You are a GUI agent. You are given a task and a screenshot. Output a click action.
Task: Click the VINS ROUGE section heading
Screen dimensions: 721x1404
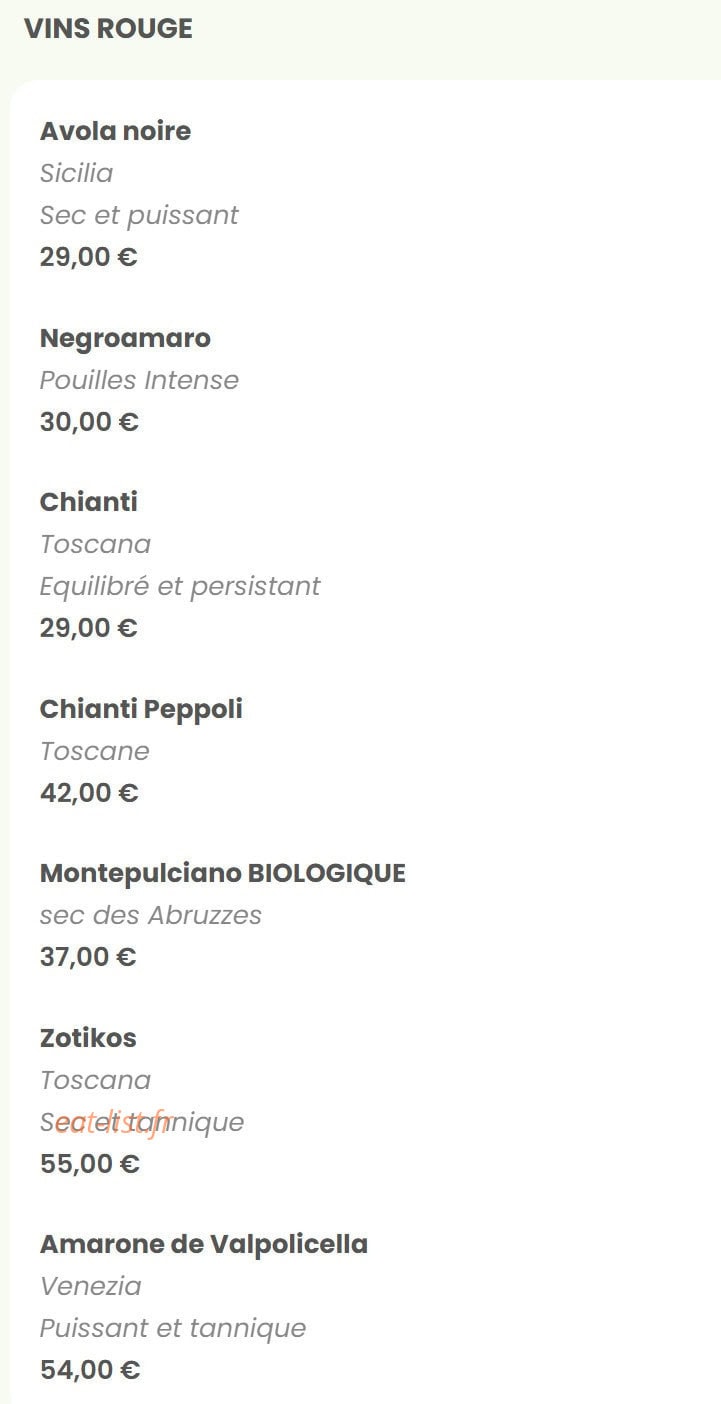108,29
